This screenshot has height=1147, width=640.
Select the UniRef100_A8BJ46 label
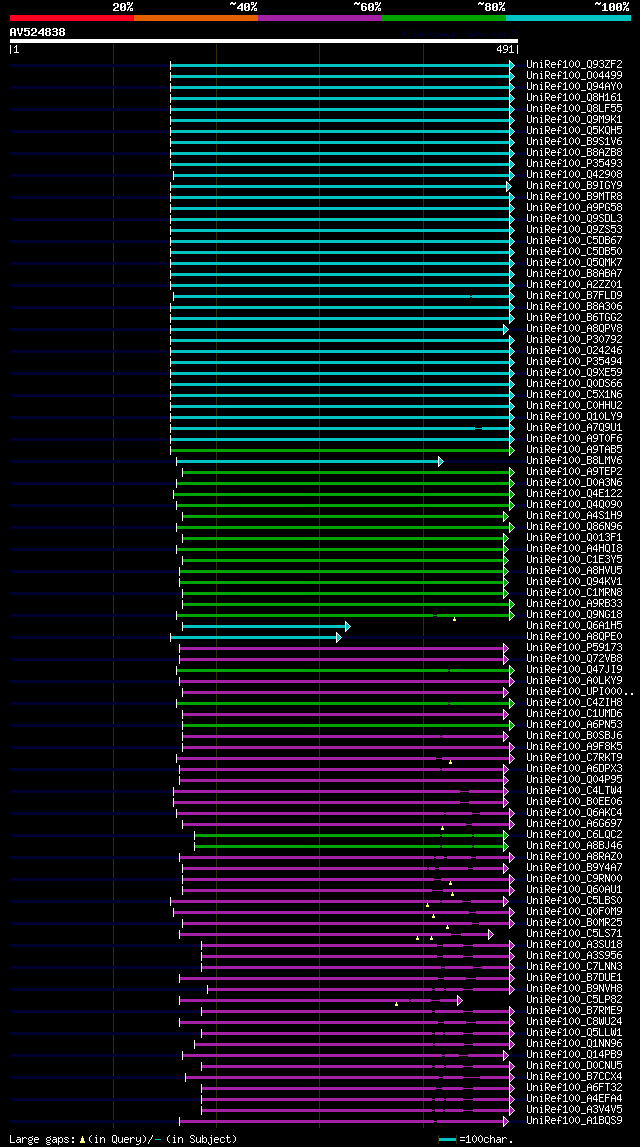(x=574, y=846)
